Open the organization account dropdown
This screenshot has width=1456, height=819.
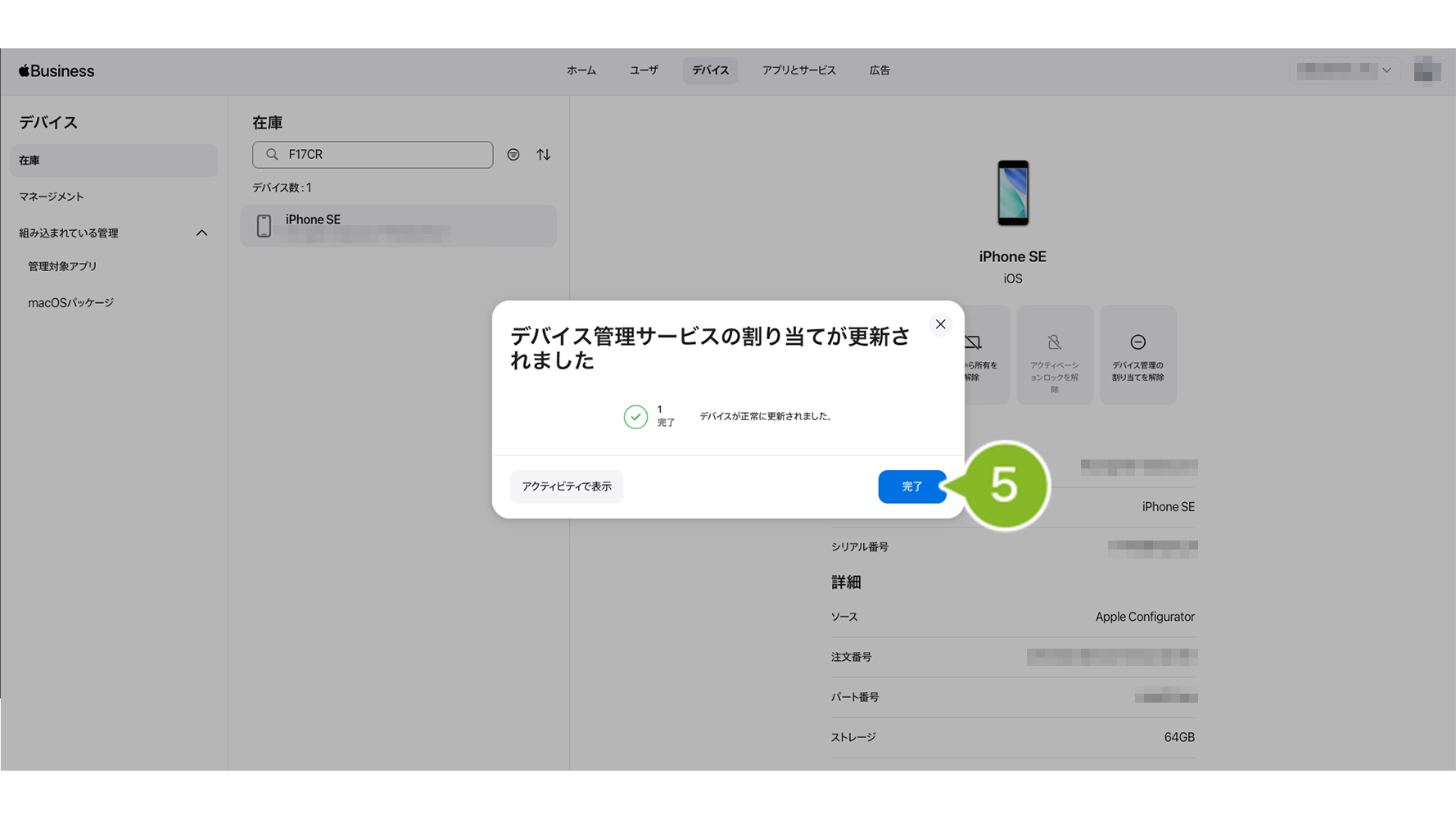pyautogui.click(x=1344, y=70)
